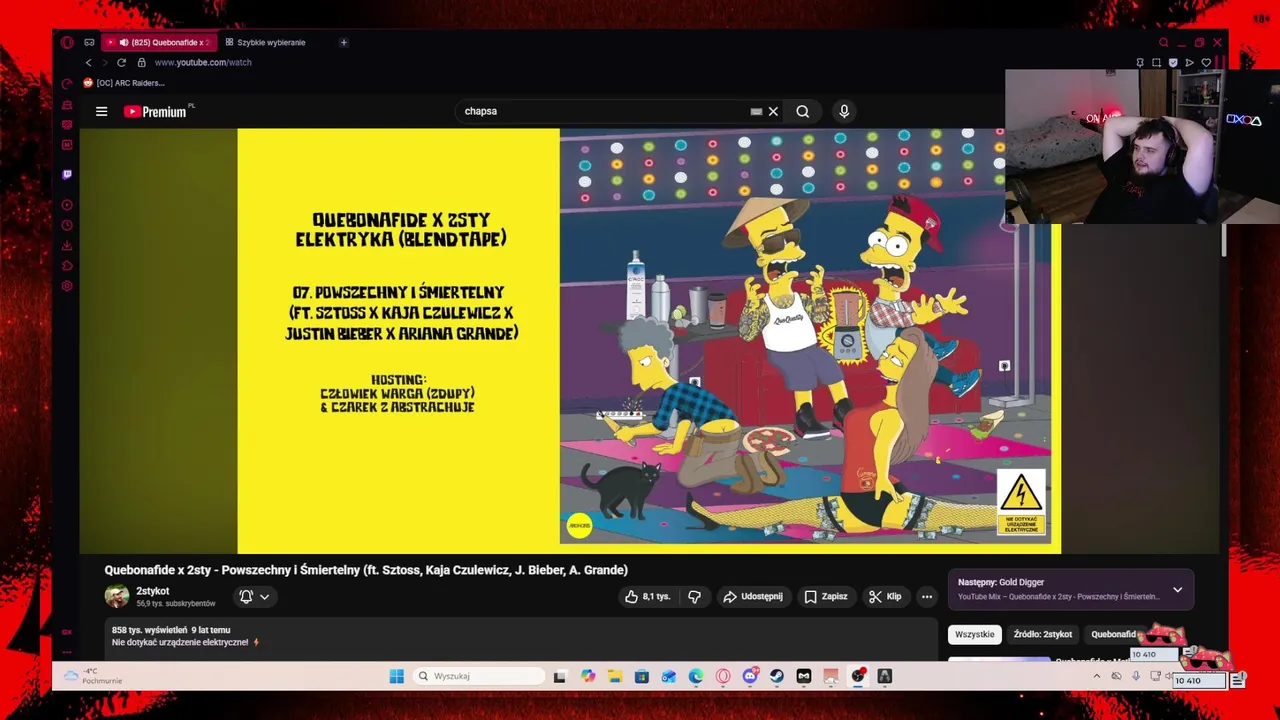Dislike the video with thumbs down
The width and height of the screenshot is (1280, 720).
694,596
